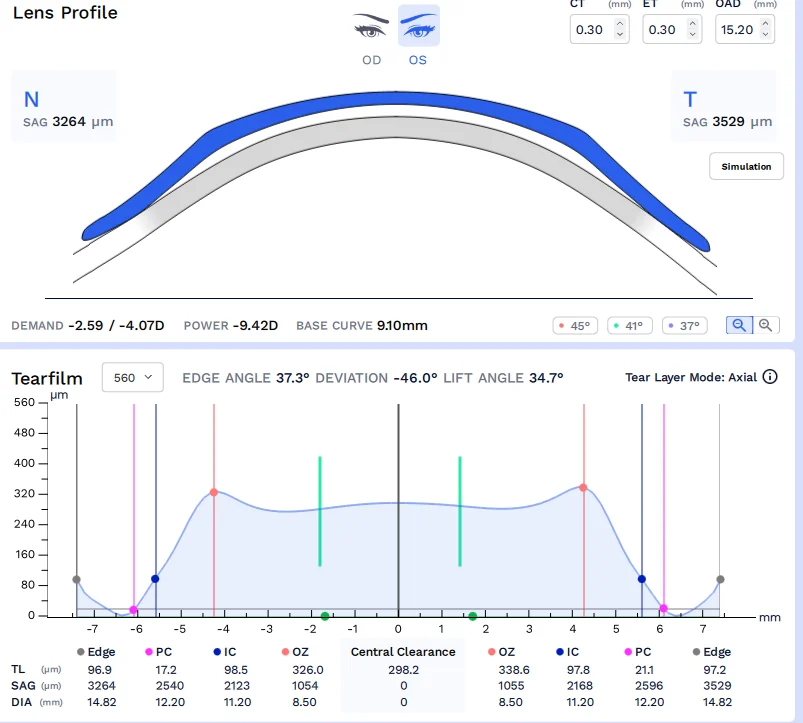Click the right green vertical slider bar
The image size is (803, 723).
pos(460,511)
